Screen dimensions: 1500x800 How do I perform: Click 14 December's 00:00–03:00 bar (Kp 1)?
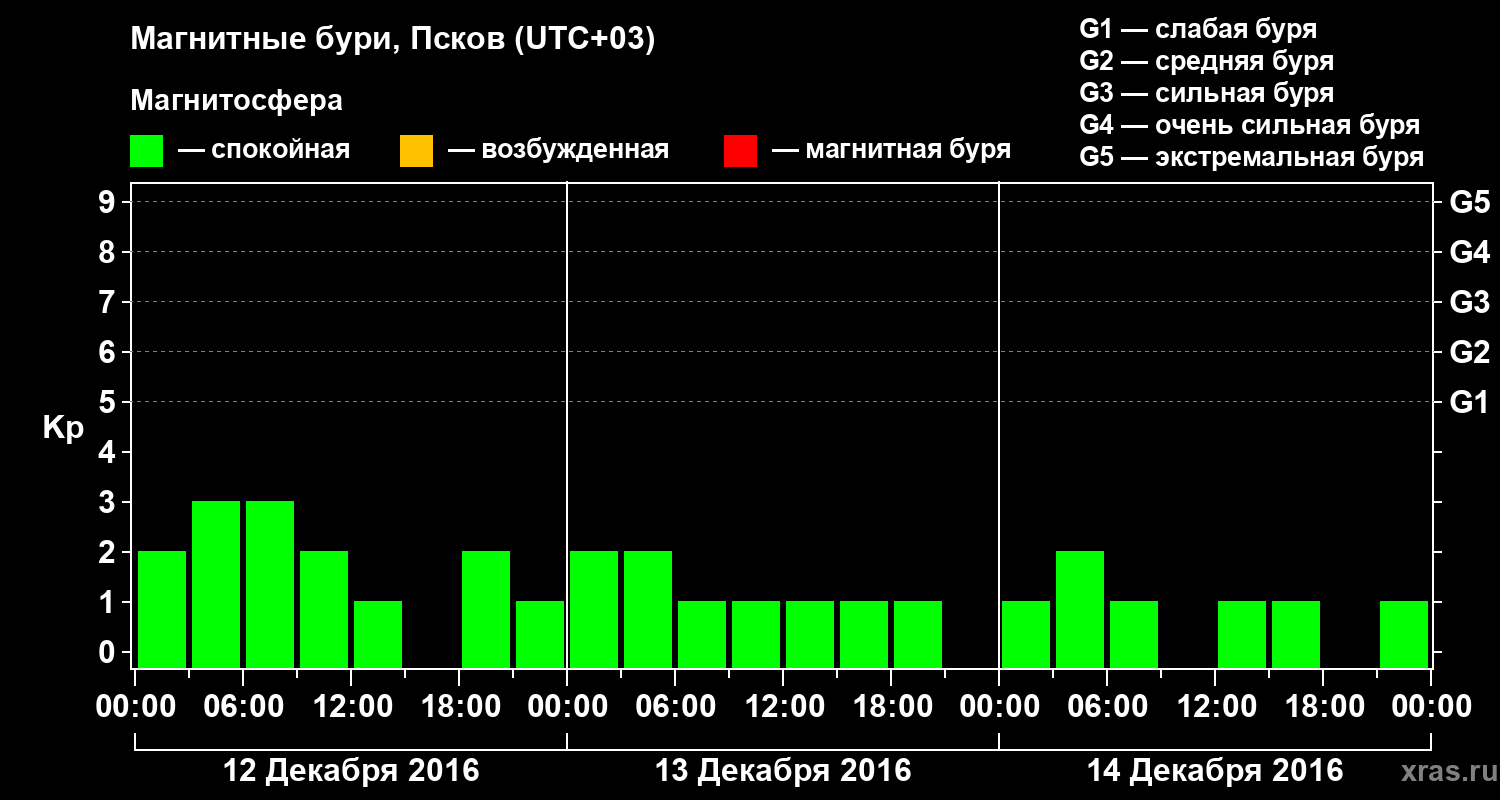(x=1026, y=634)
